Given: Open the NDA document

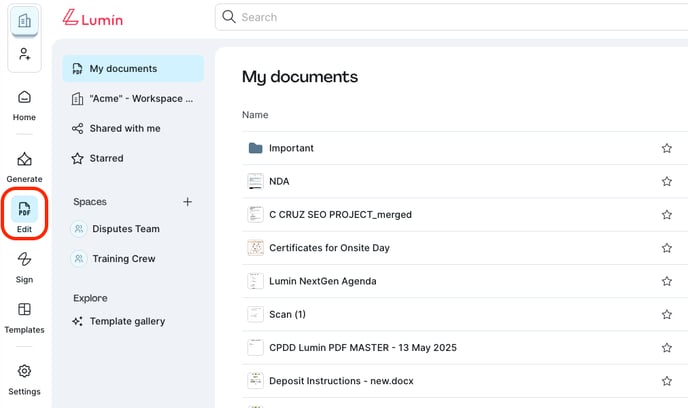Looking at the screenshot, I should pyautogui.click(x=279, y=181).
